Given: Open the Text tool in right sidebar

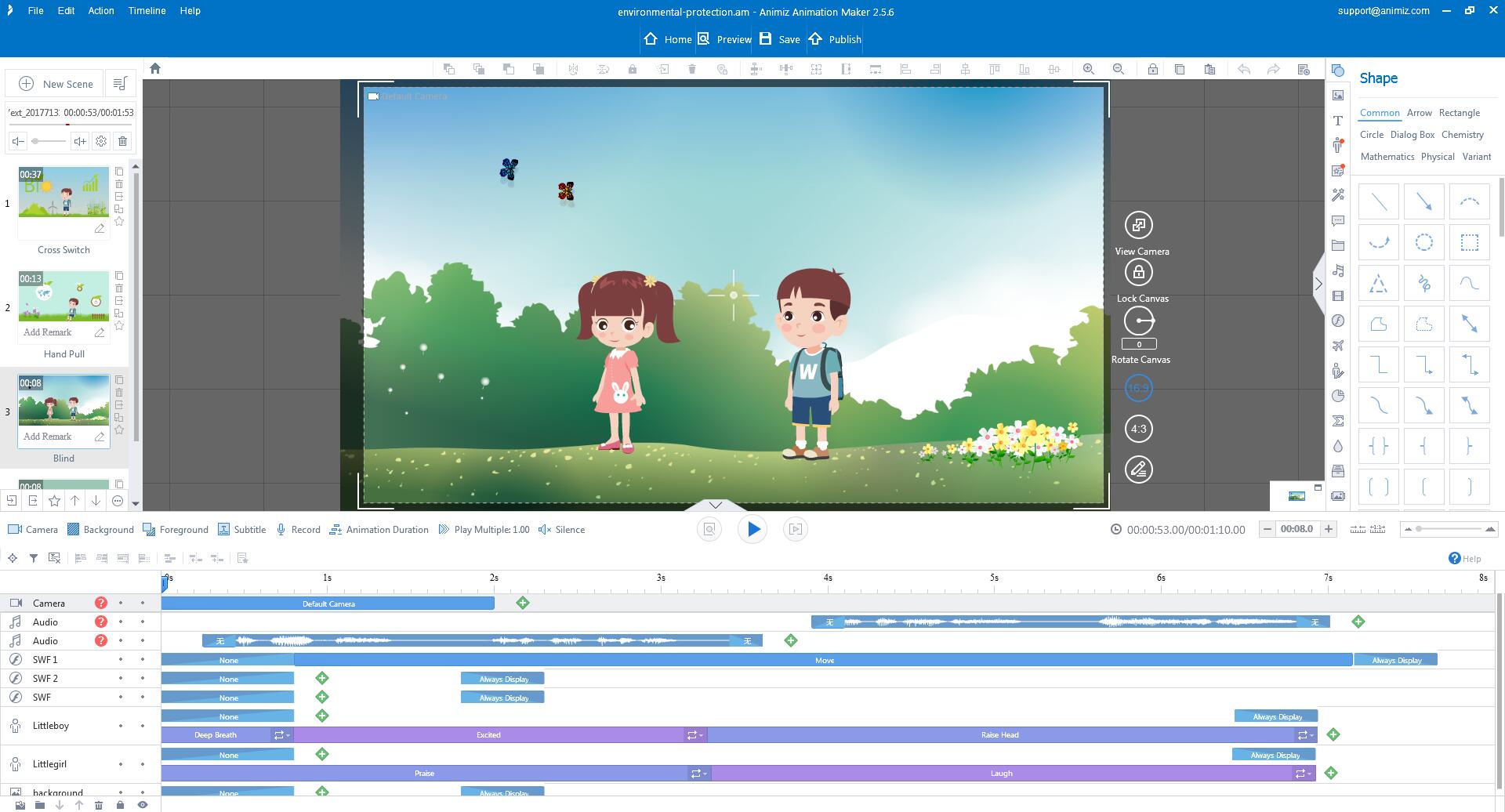Looking at the screenshot, I should pyautogui.click(x=1338, y=121).
